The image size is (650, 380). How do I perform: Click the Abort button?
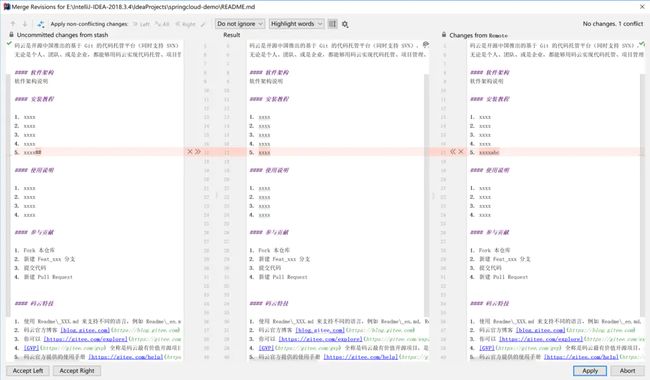[627, 371]
